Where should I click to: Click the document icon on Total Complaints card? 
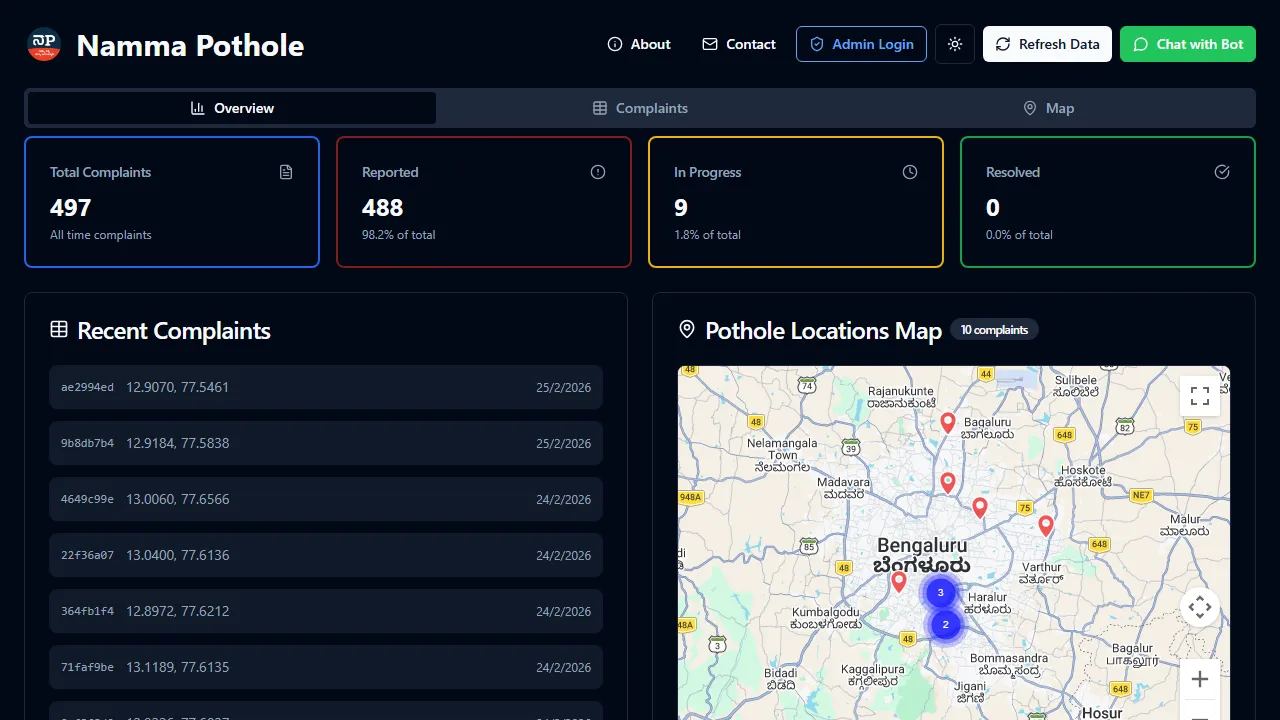point(286,171)
